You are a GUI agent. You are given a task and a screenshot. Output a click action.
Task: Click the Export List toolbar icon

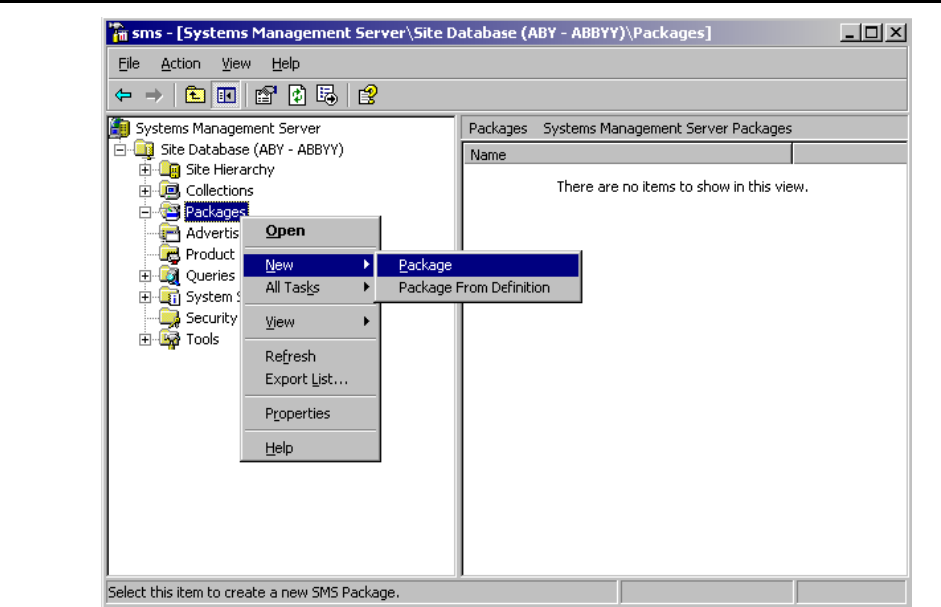point(327,95)
